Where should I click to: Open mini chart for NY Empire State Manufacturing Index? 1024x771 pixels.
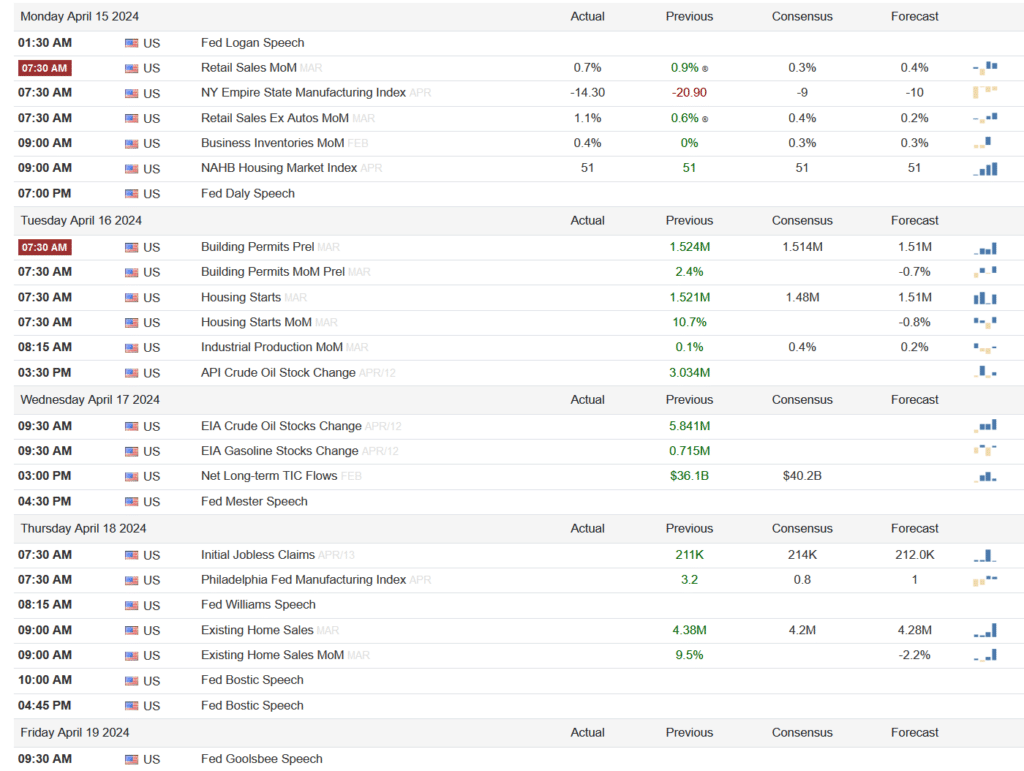click(x=985, y=92)
